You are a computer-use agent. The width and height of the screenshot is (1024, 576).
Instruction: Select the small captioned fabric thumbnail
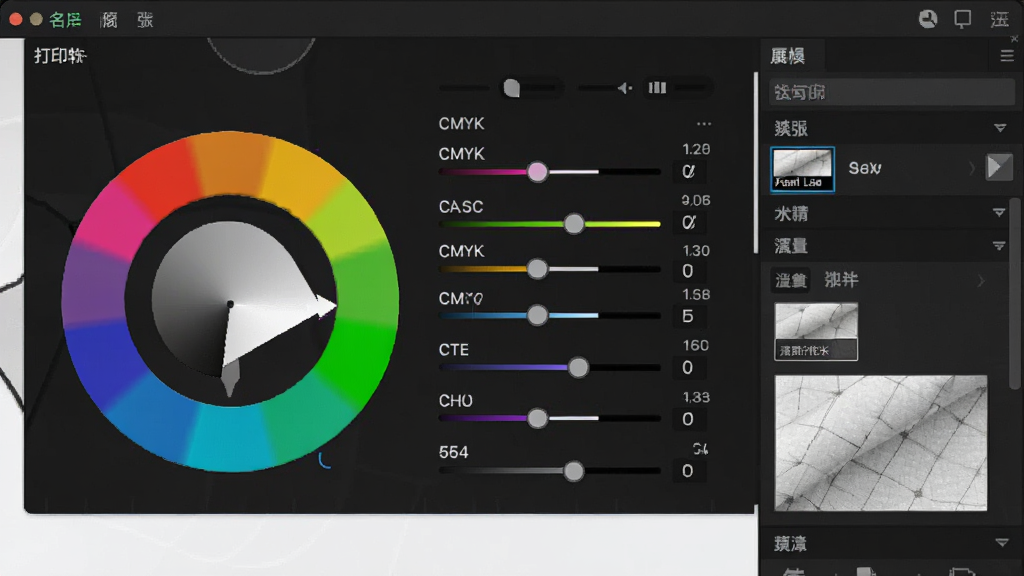pyautogui.click(x=816, y=331)
